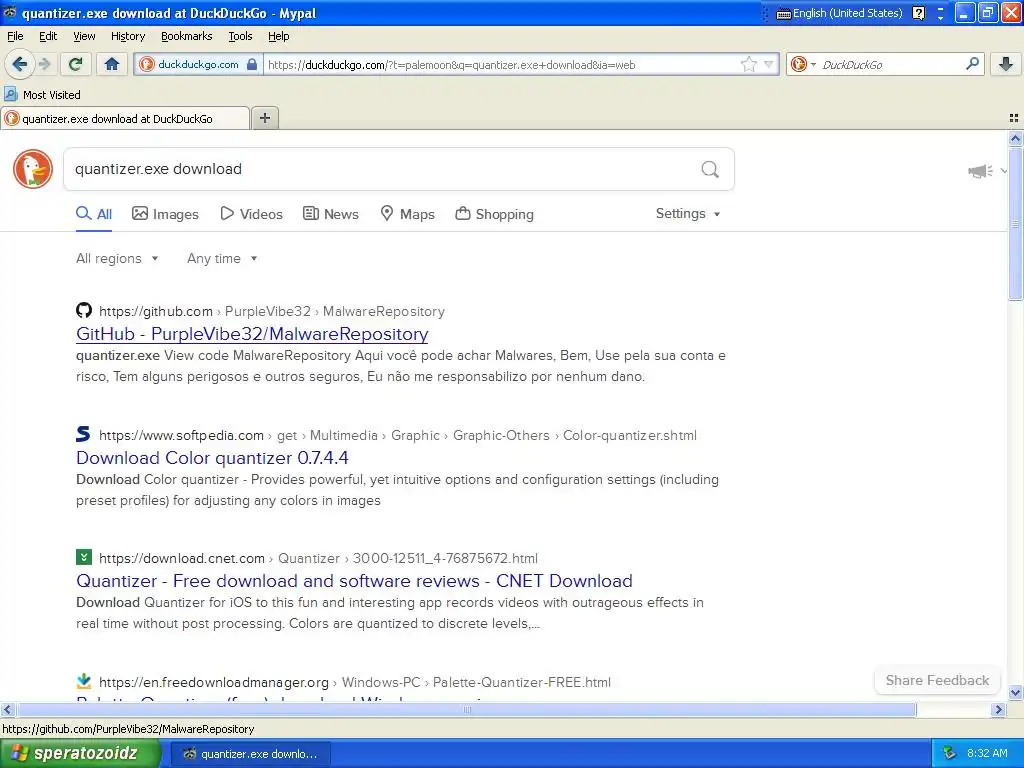This screenshot has width=1024, height=768.
Task: Switch to the Shopping tab
Action: (494, 214)
